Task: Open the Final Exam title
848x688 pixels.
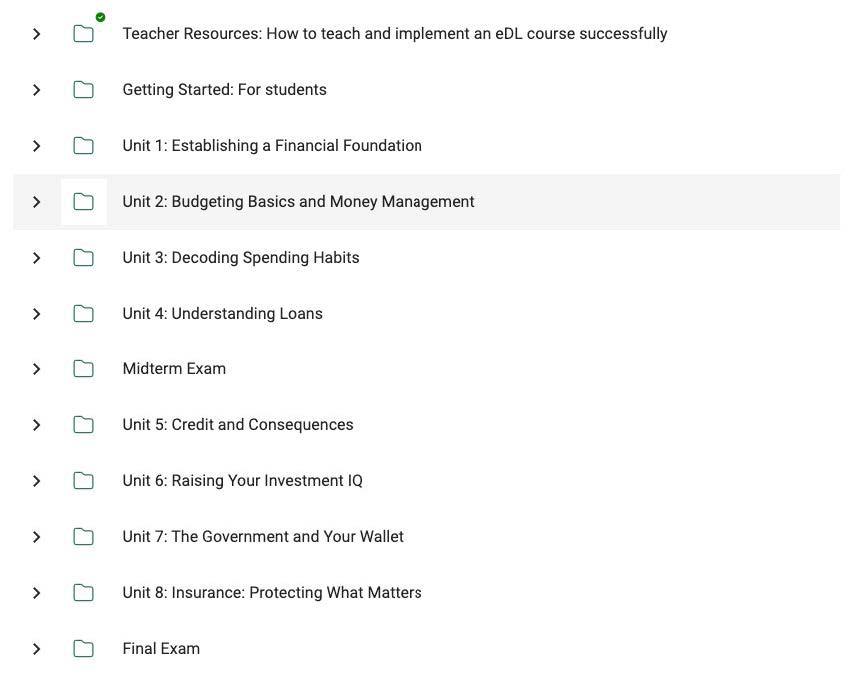Action: click(x=161, y=649)
